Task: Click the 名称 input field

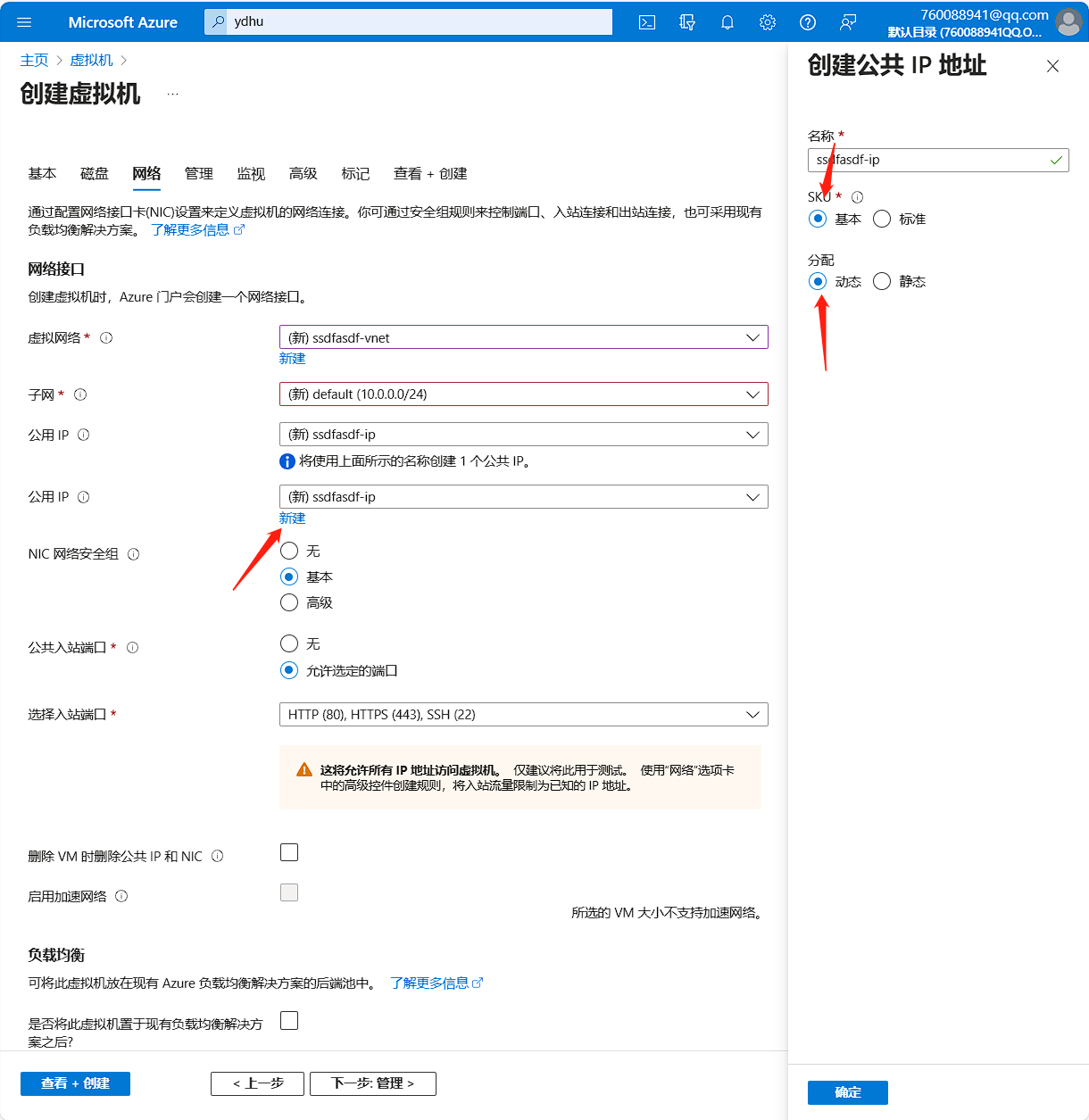Action: pos(938,160)
